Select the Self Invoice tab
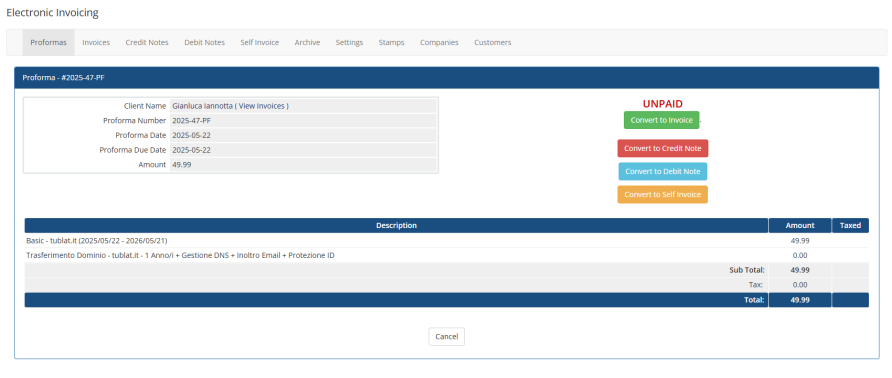Viewport: 892px width, 378px height. [259, 43]
